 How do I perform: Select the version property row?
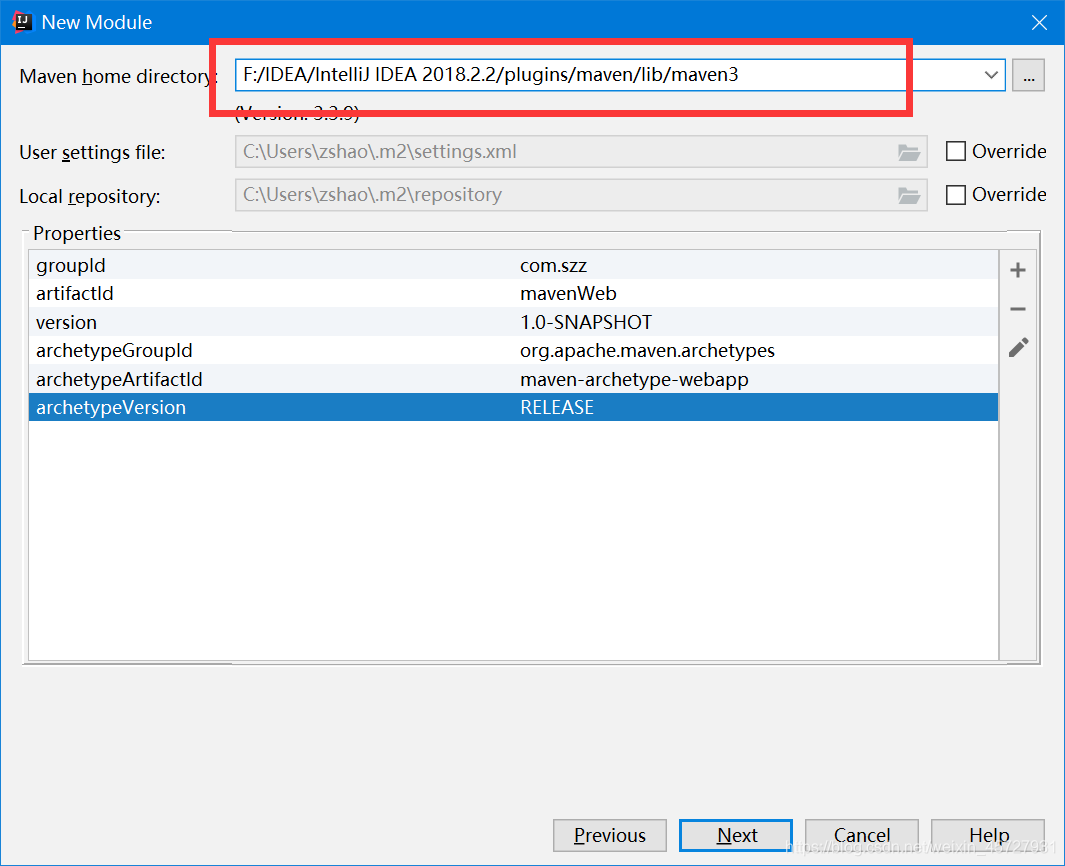513,322
